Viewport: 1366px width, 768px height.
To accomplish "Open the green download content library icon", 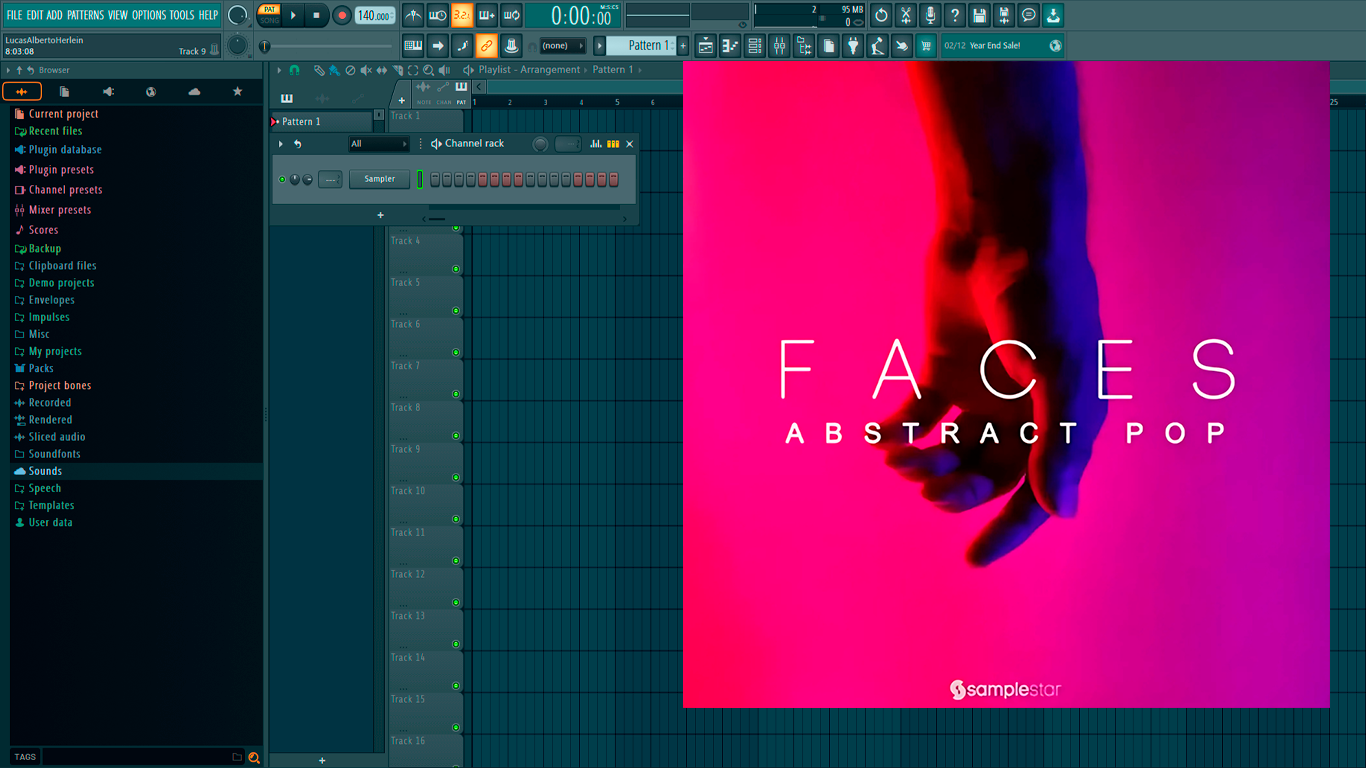I will [1053, 15].
